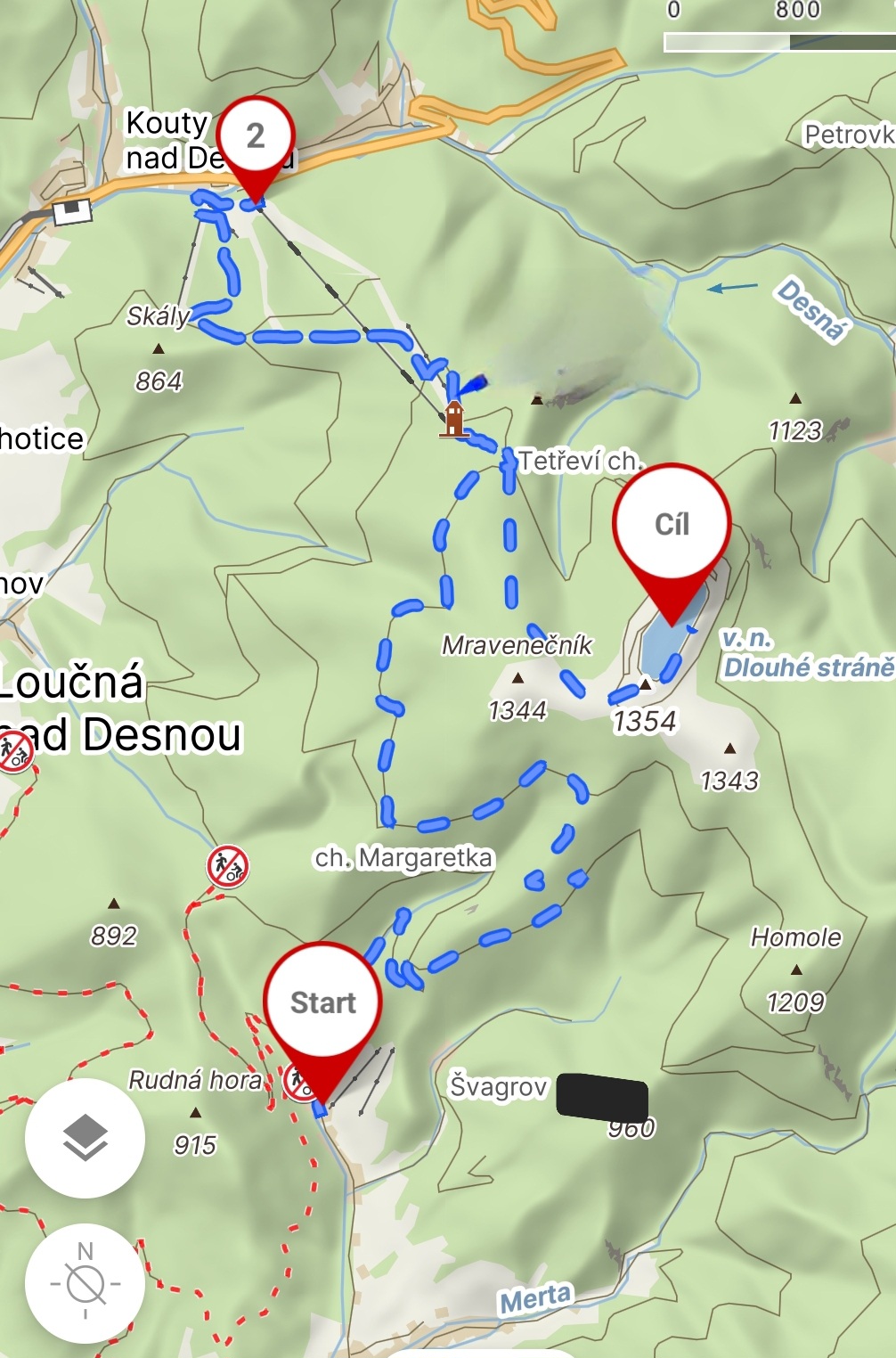
Task: Select the Cíl destination pin
Action: click(672, 544)
